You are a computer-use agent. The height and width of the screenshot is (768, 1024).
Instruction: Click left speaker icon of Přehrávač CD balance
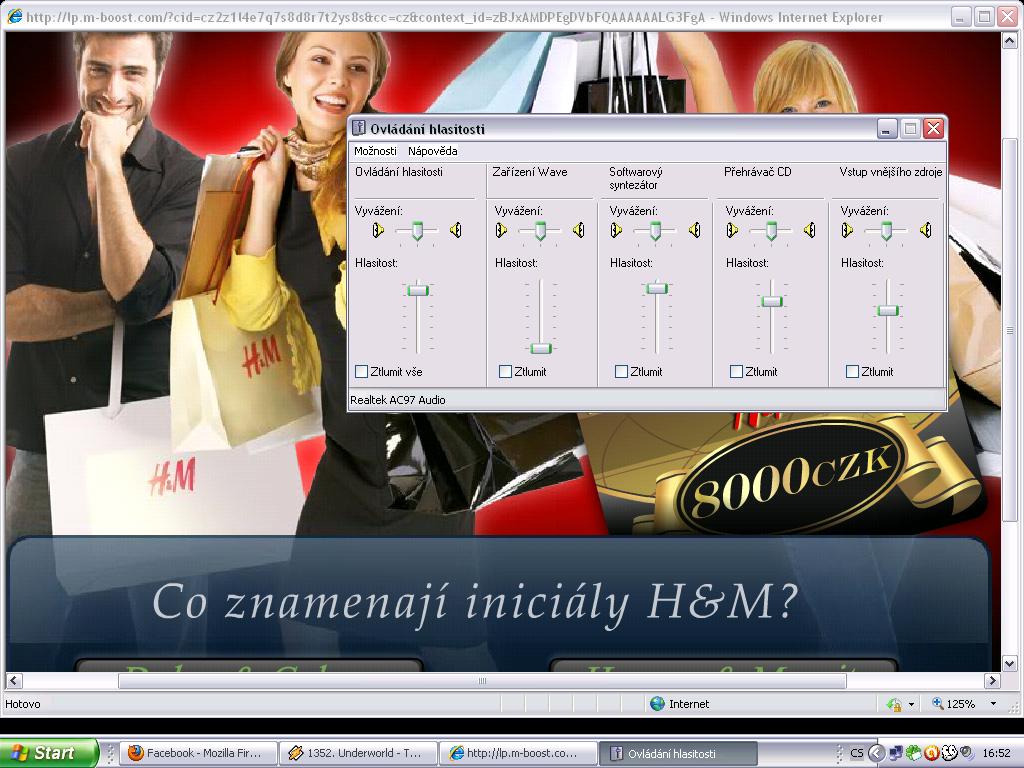tap(732, 230)
